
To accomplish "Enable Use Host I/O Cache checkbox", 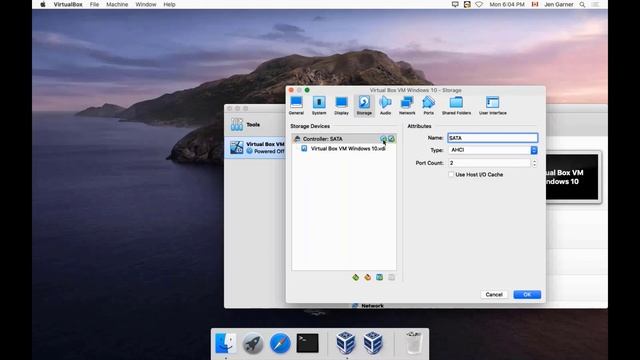I will tap(451, 174).
